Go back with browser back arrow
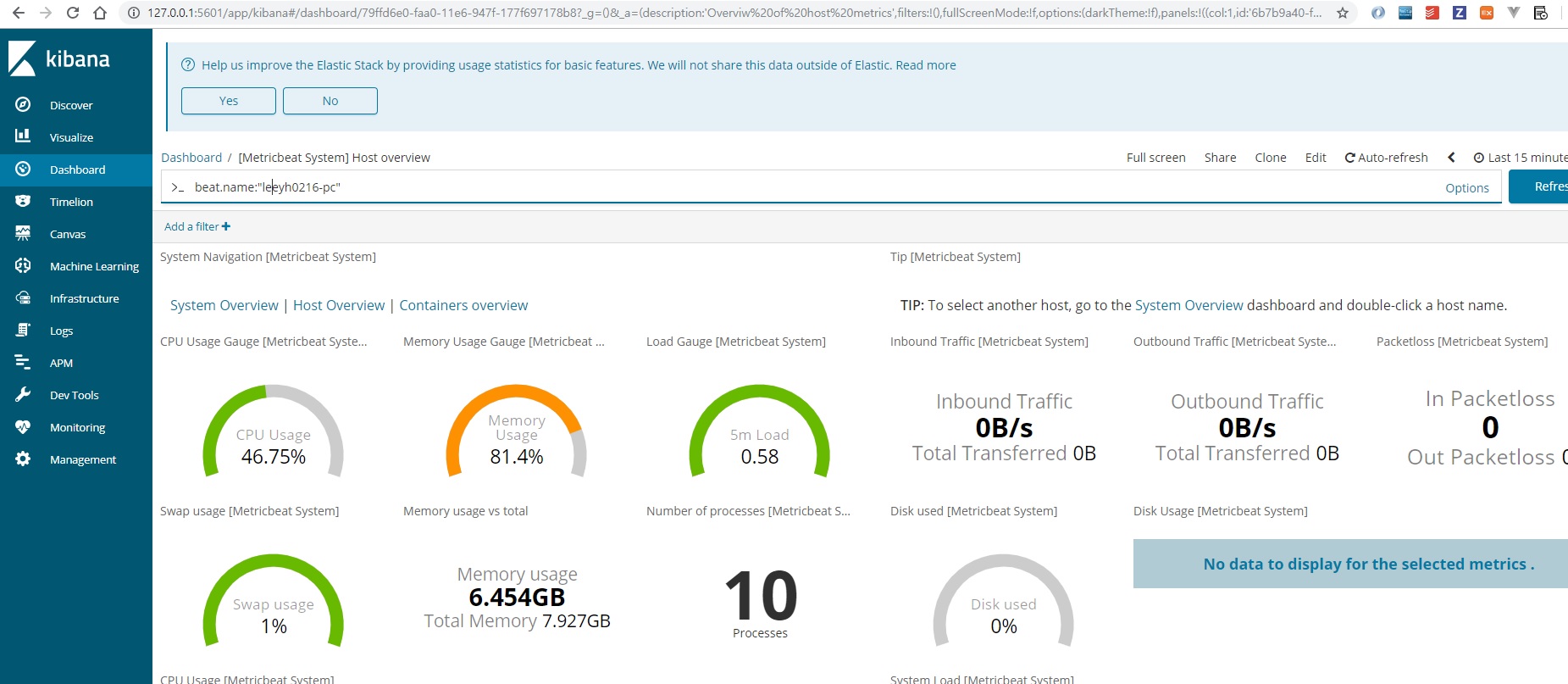Image resolution: width=1568 pixels, height=684 pixels. point(19,13)
